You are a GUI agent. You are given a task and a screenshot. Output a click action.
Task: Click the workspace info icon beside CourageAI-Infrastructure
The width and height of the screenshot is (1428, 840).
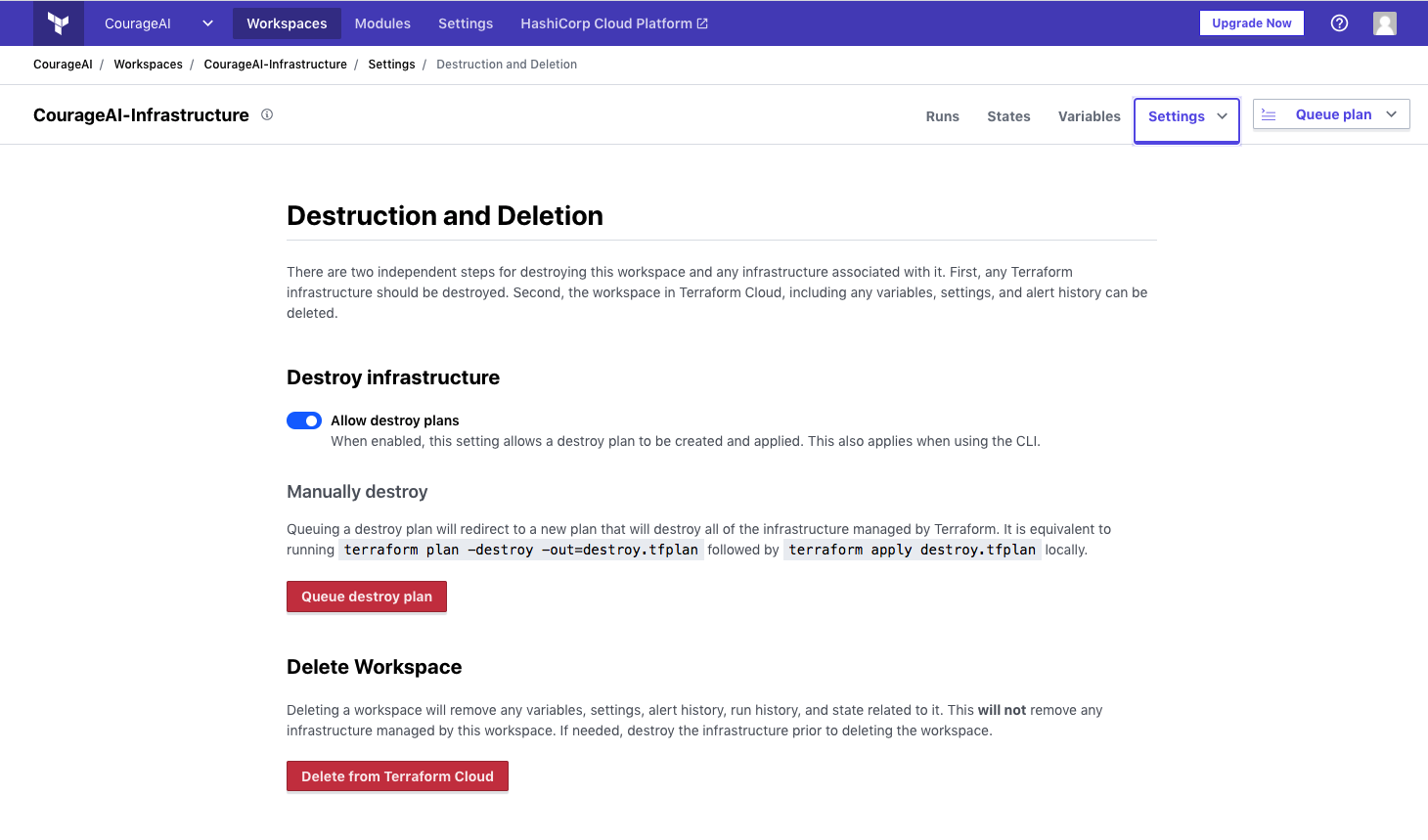coord(267,114)
